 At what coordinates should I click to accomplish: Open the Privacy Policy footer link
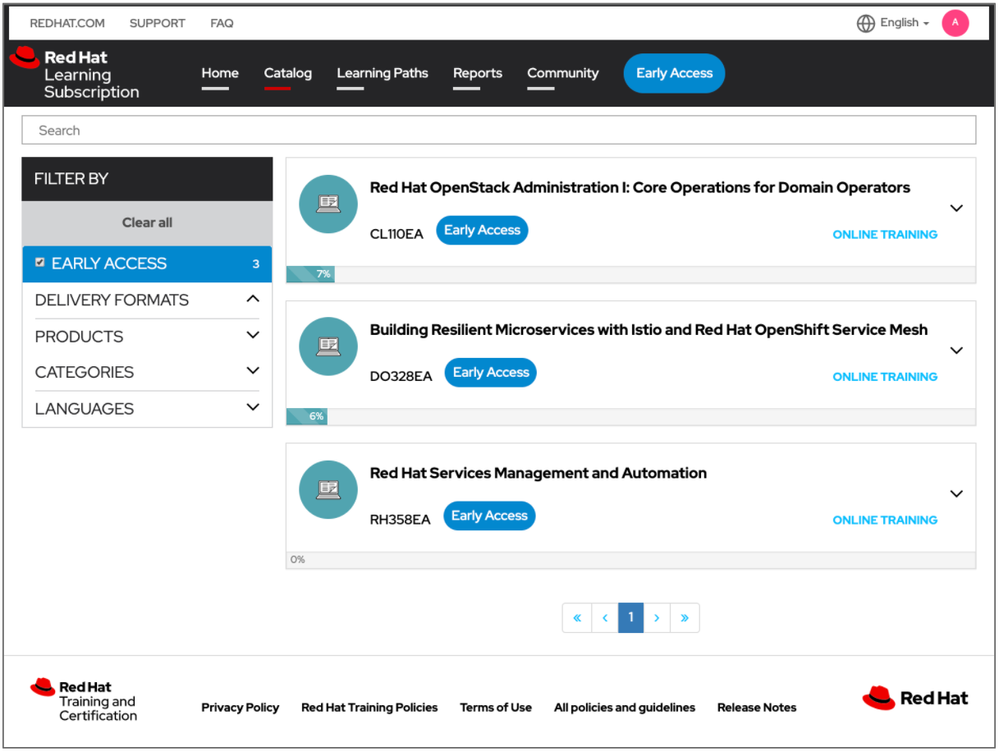(240, 707)
